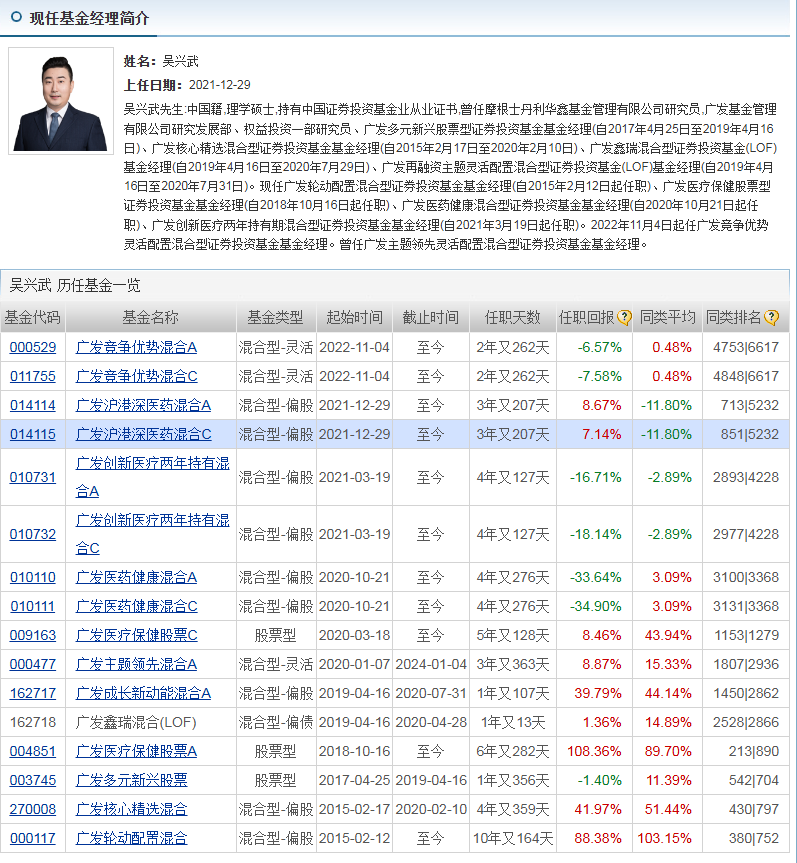Open fund code 000529 link

pyautogui.click(x=33, y=347)
